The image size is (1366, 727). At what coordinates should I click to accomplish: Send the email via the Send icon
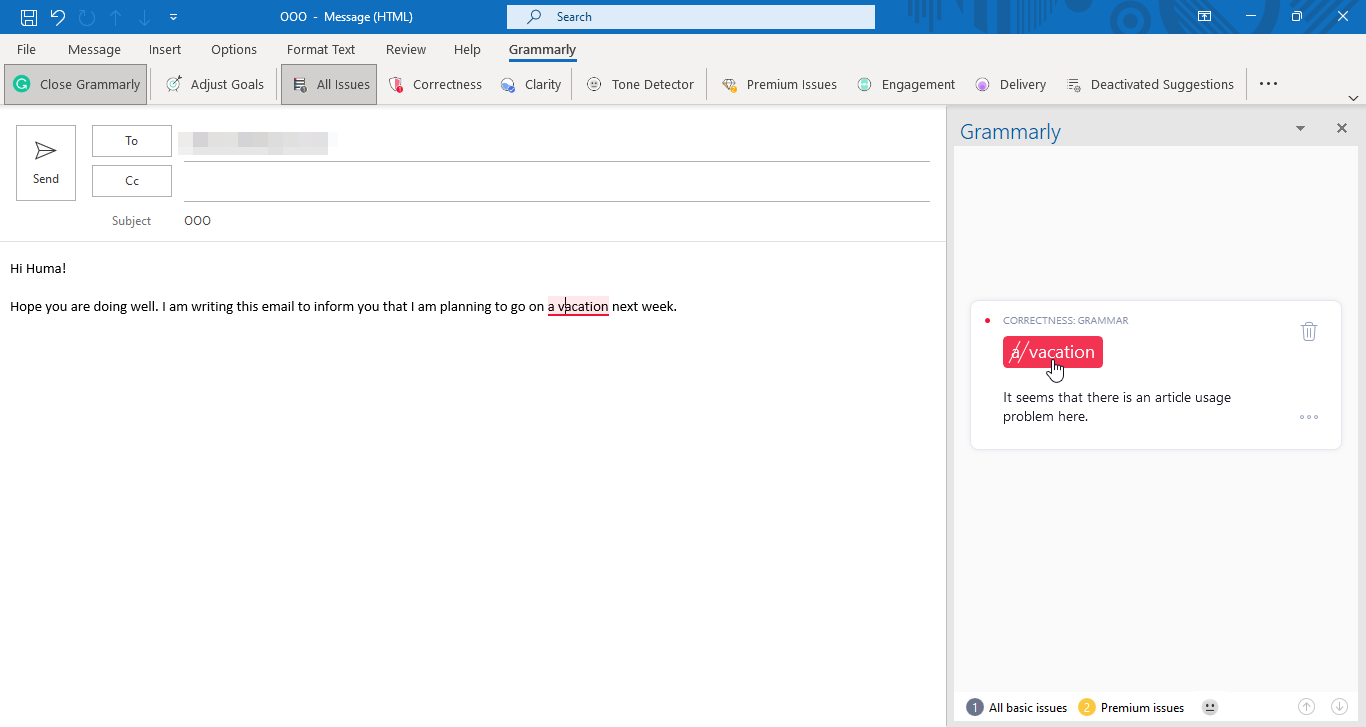pos(45,162)
